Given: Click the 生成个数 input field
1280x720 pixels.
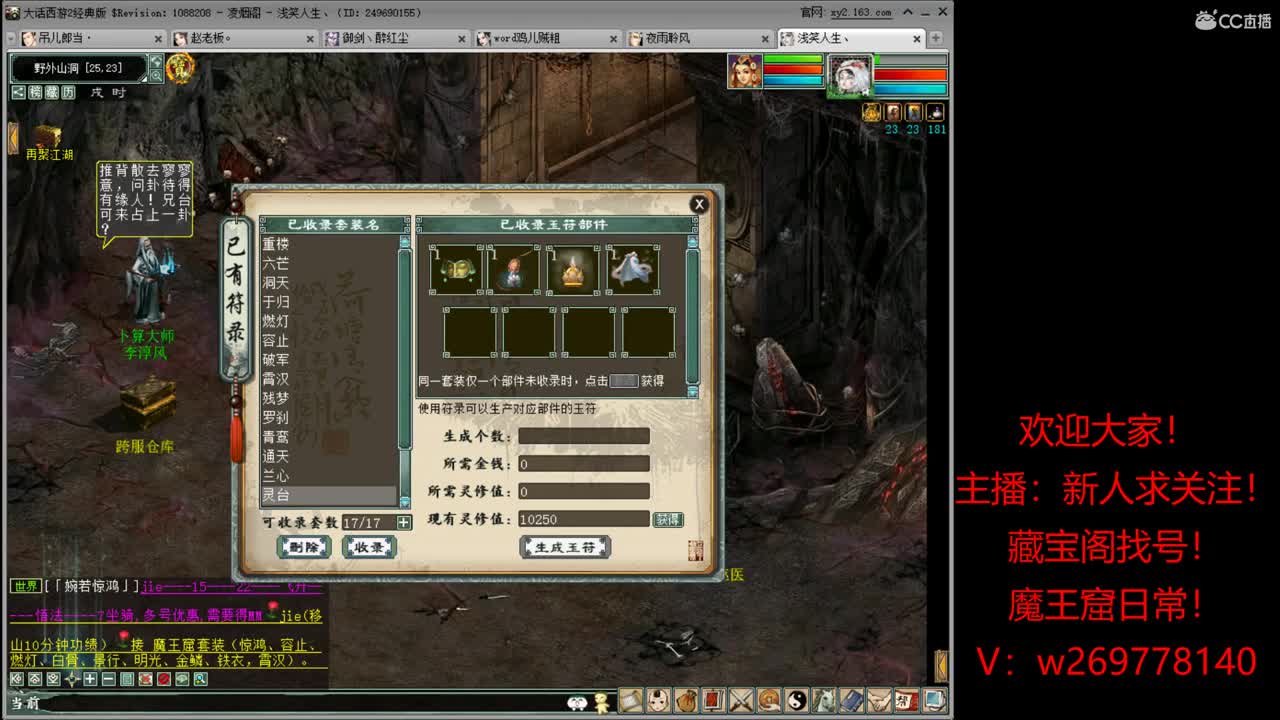Looking at the screenshot, I should [x=584, y=436].
